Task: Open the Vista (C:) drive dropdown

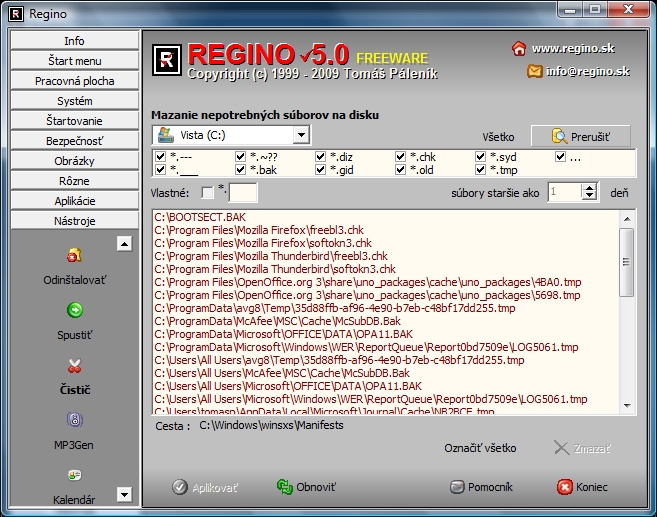Action: coord(301,135)
